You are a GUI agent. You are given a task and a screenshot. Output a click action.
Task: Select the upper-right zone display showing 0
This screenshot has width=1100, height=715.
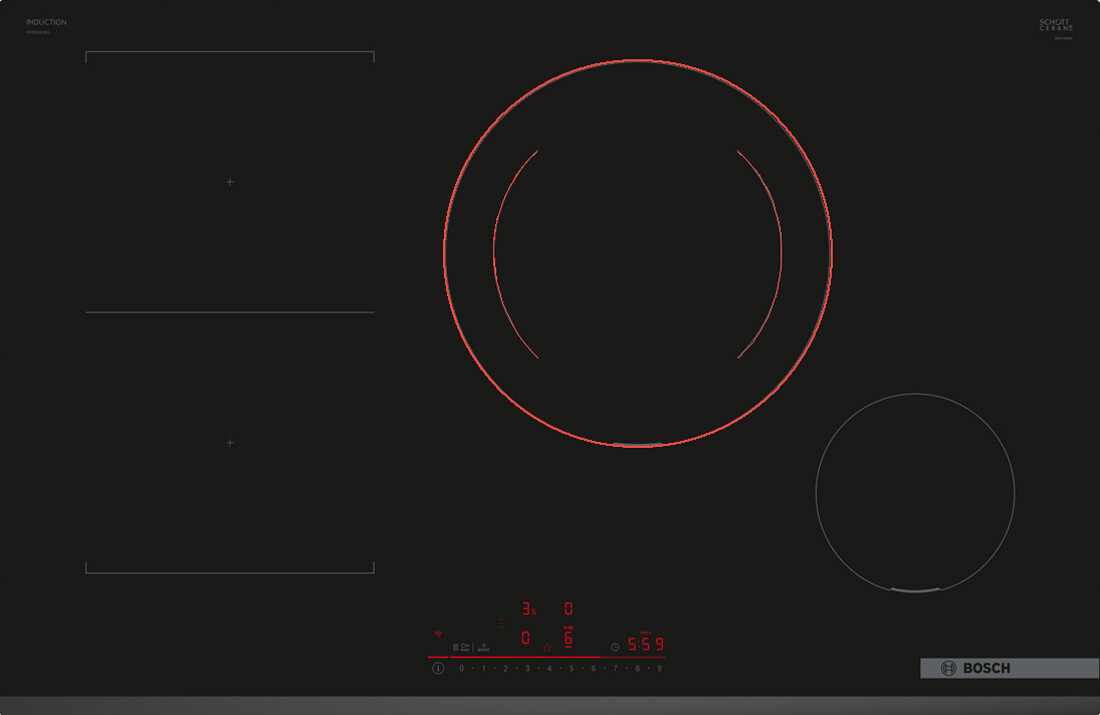(x=568, y=608)
